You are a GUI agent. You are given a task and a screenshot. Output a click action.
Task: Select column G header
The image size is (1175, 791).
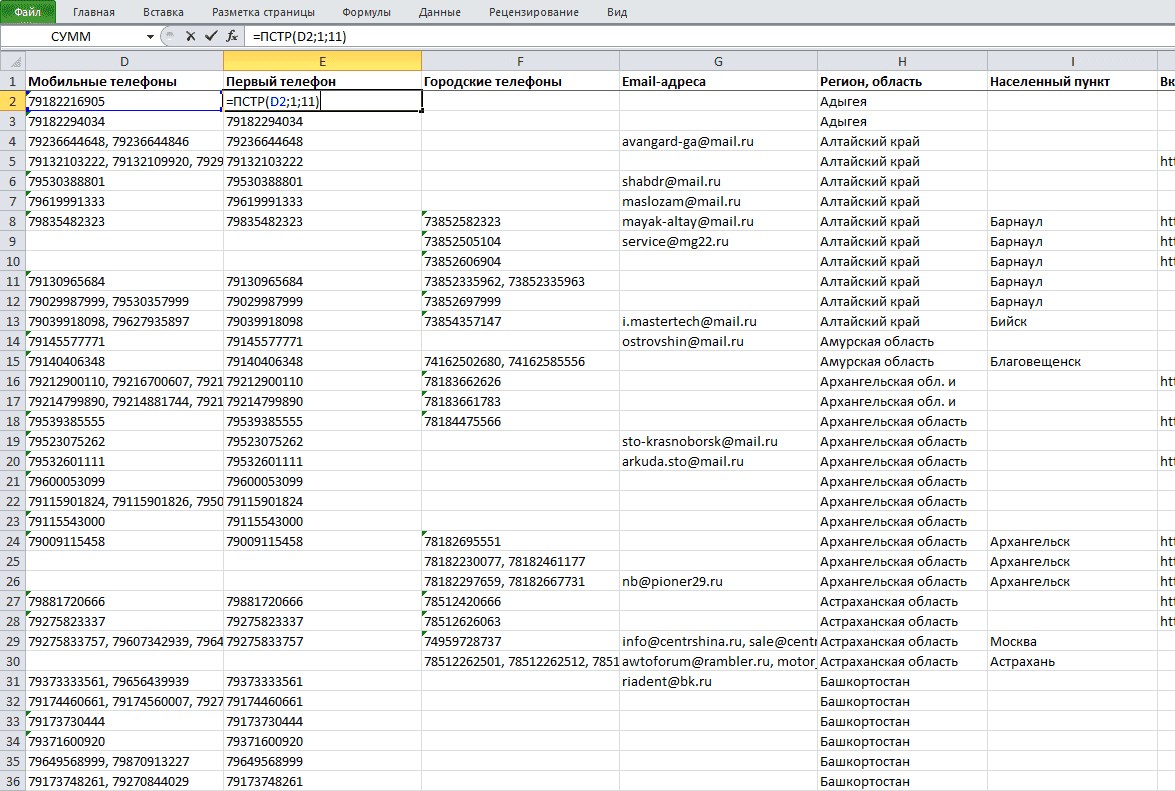[x=718, y=61]
